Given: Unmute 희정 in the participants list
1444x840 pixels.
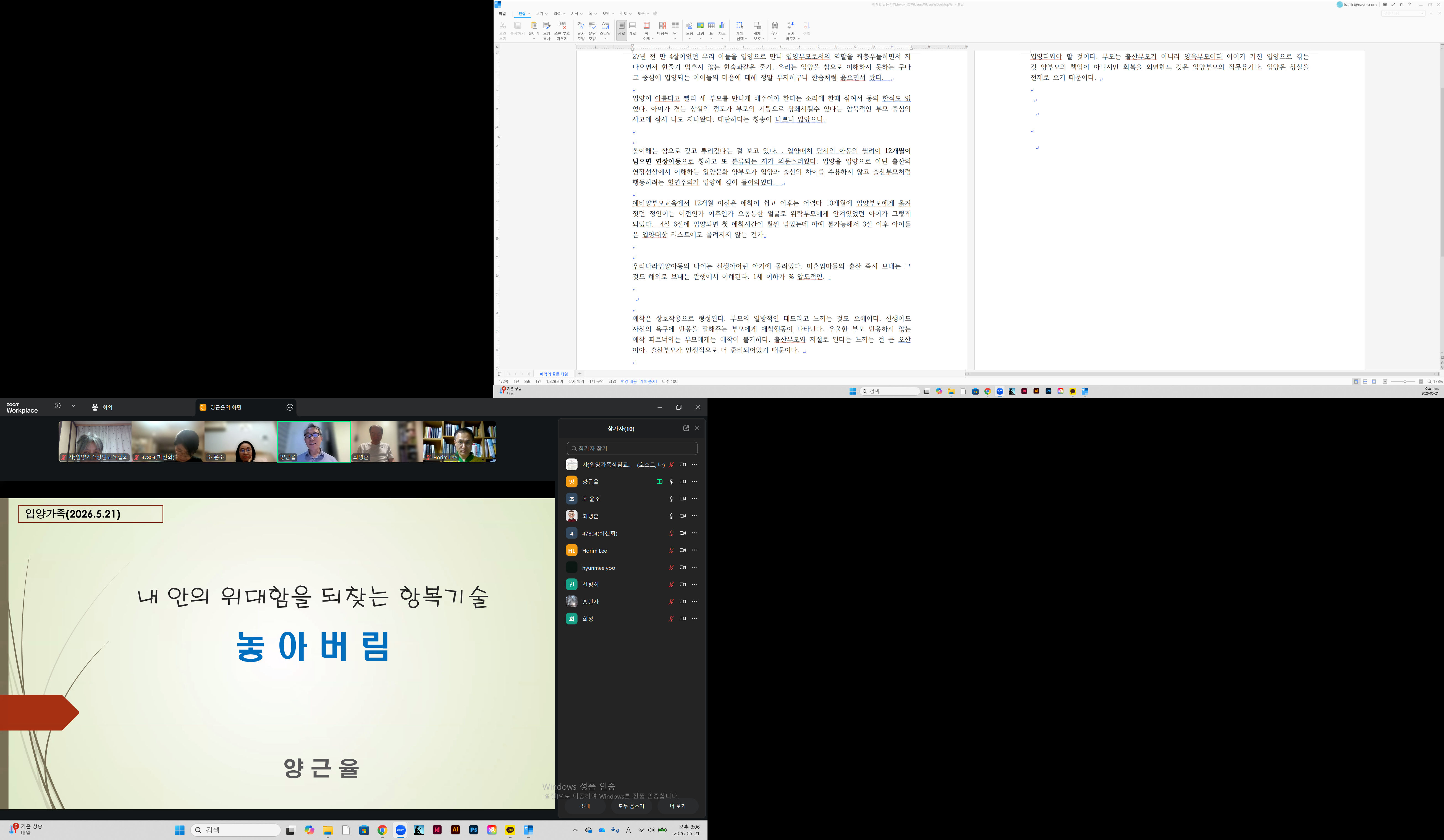Looking at the screenshot, I should tap(671, 619).
